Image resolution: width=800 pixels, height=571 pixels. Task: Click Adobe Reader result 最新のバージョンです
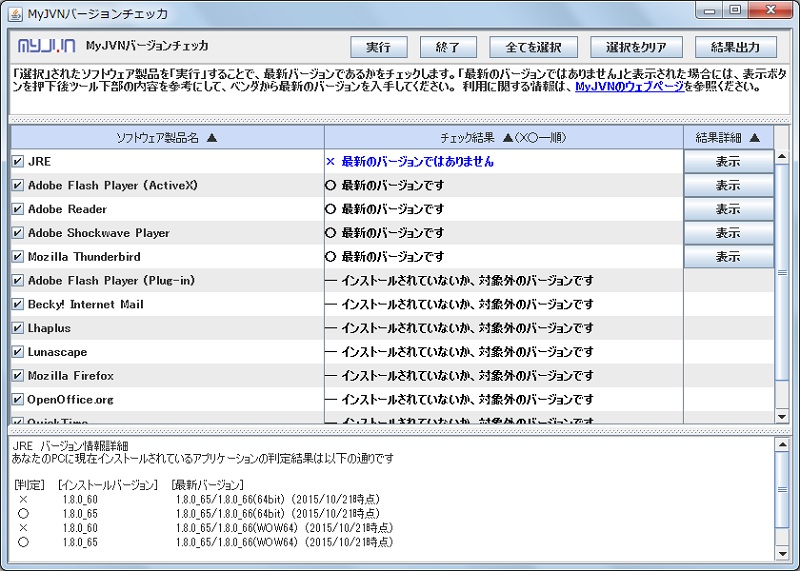point(392,209)
